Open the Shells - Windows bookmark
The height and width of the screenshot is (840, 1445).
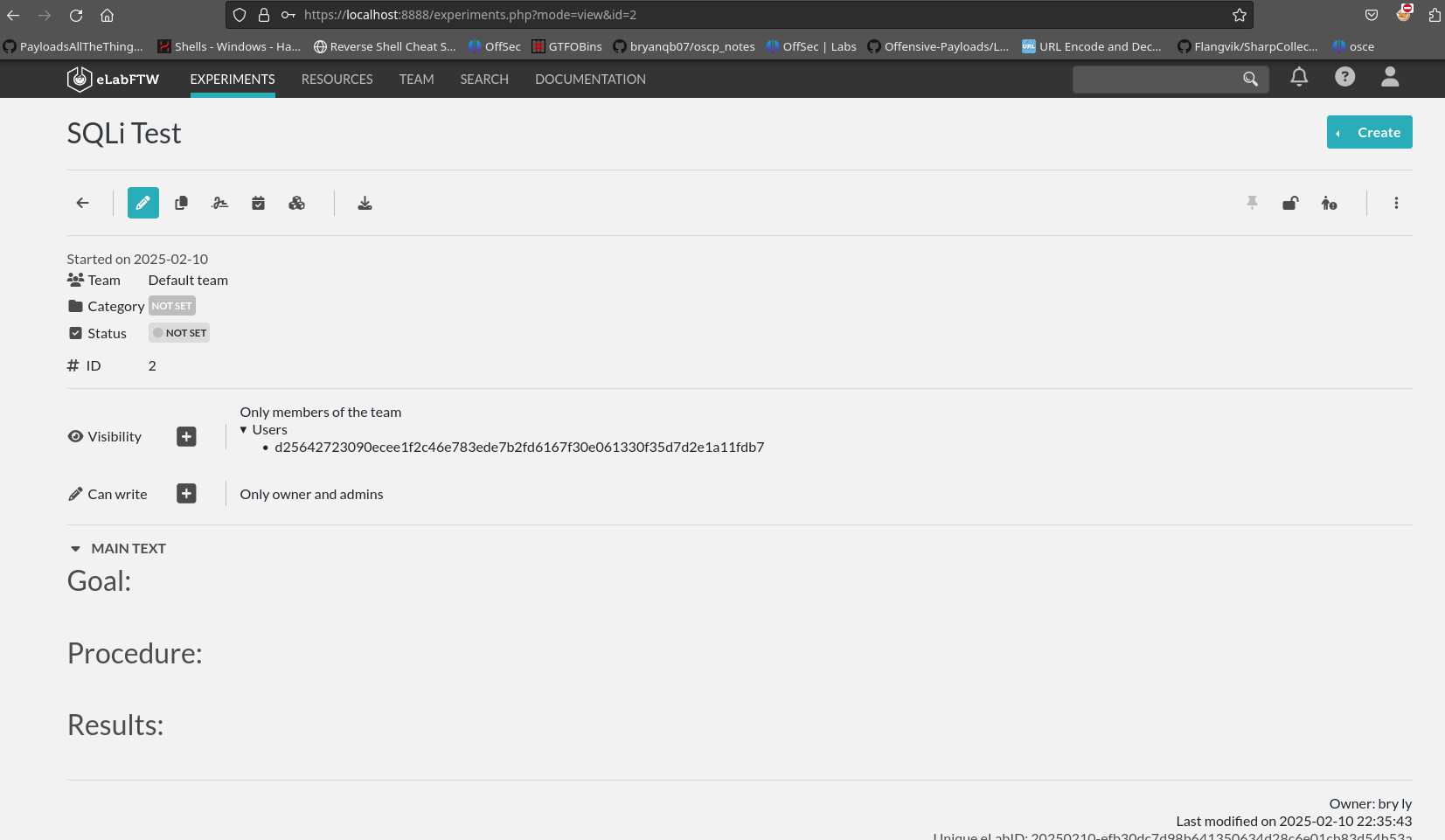229,46
